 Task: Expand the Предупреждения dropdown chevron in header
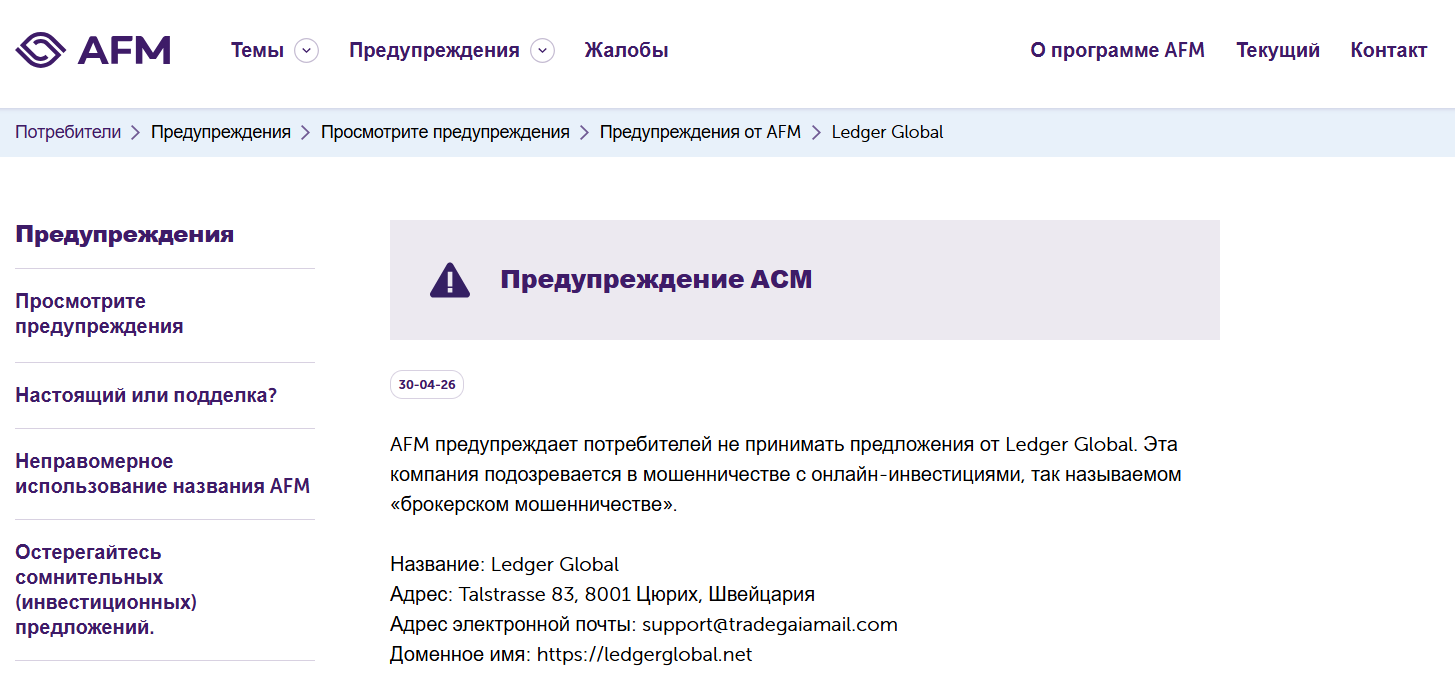(x=542, y=50)
